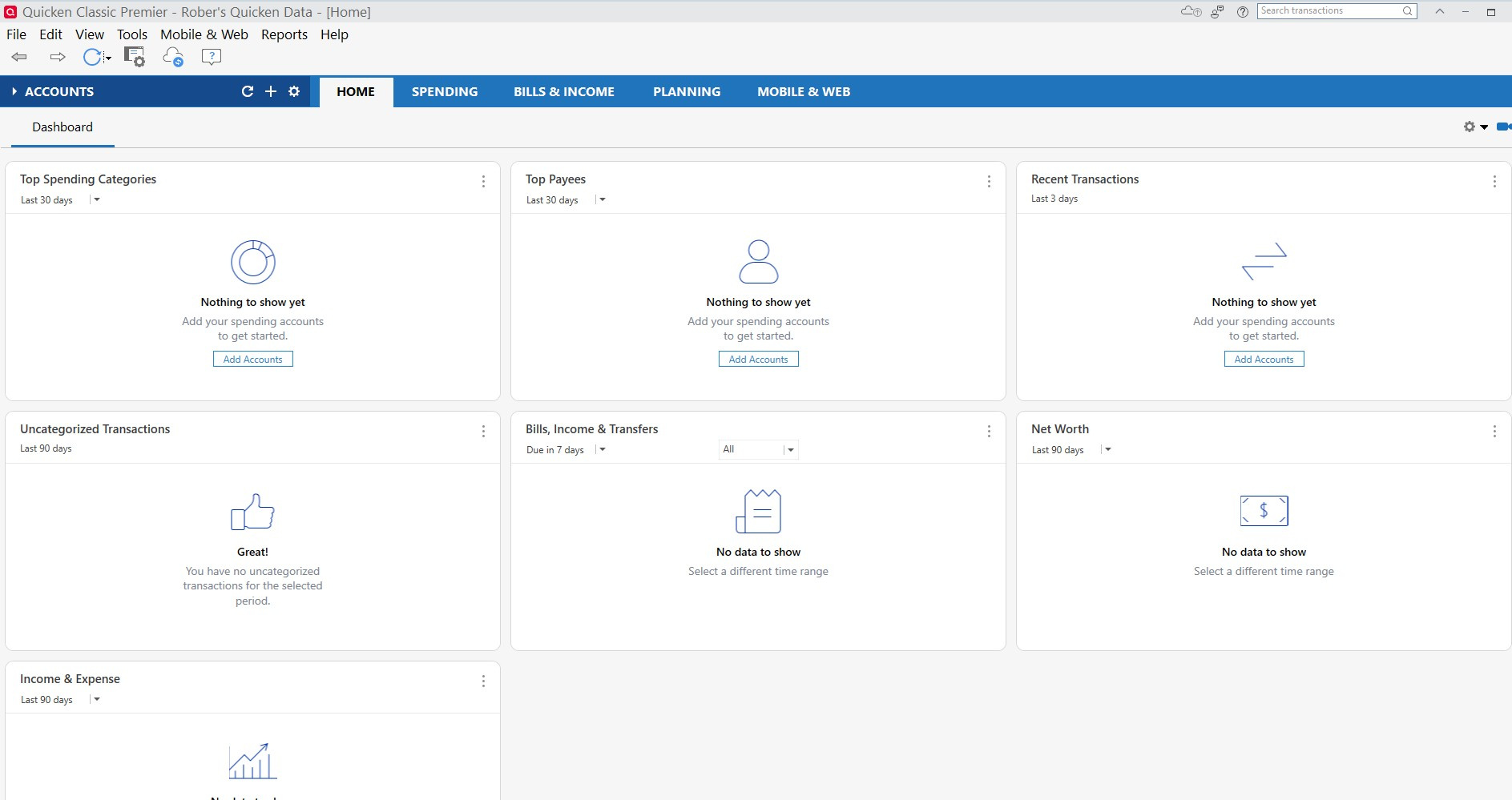Open Recent Transactions three-dot menu
Screen dimensions: 1512x800
pyautogui.click(x=1494, y=182)
